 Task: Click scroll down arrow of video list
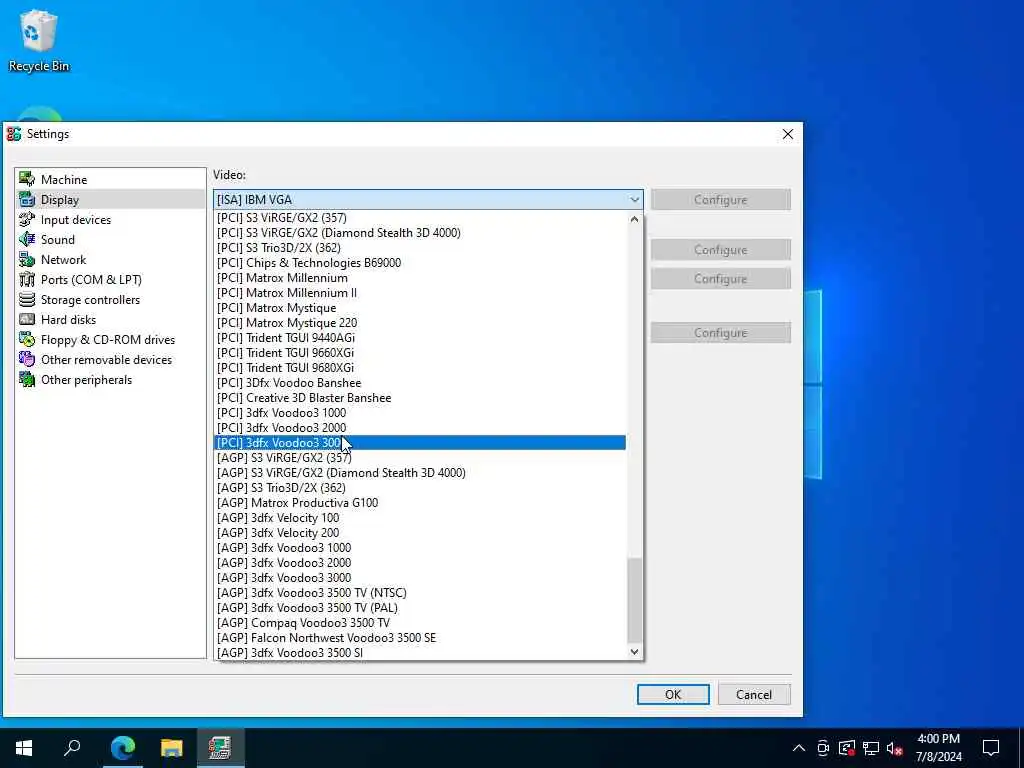pos(634,651)
